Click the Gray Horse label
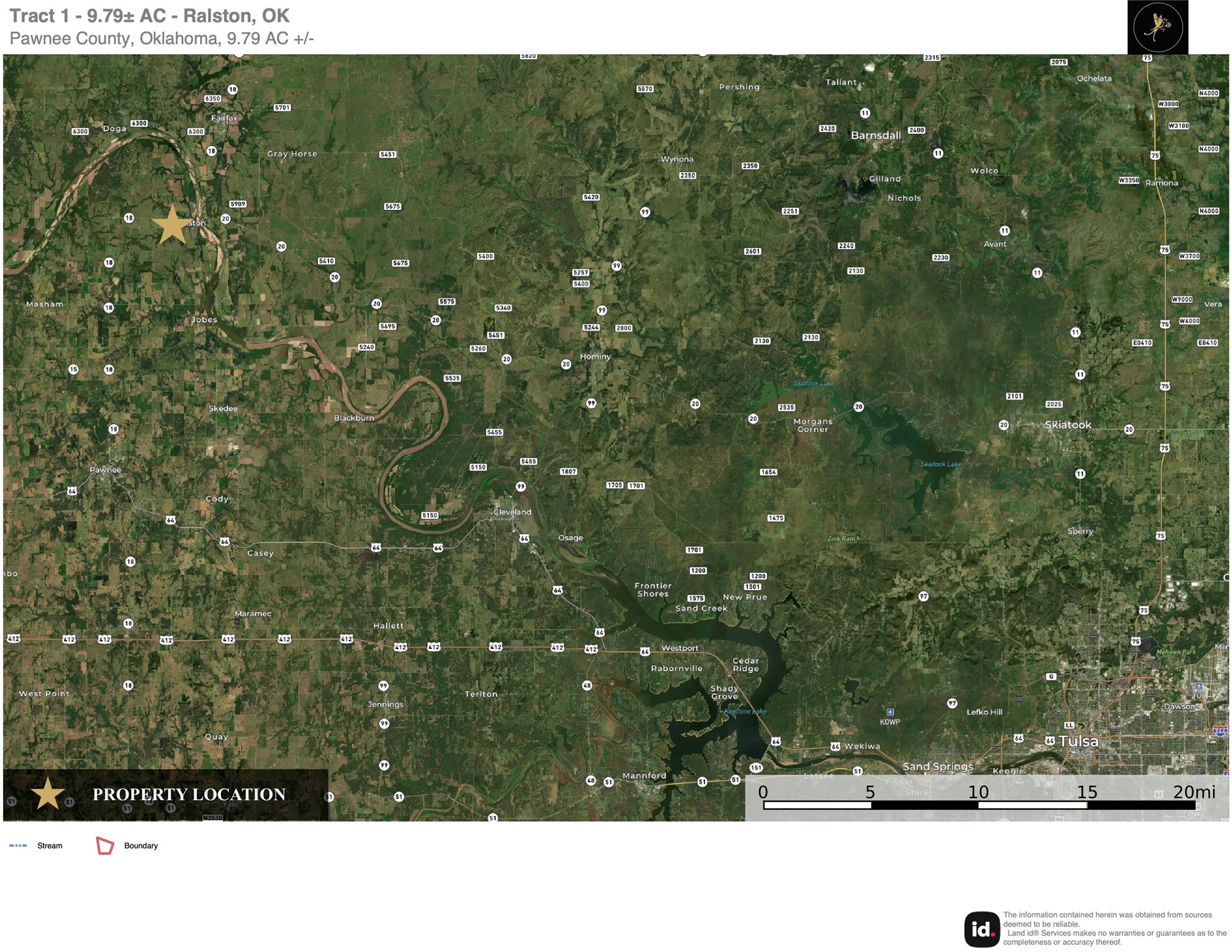The width and height of the screenshot is (1232, 952). 292,154
